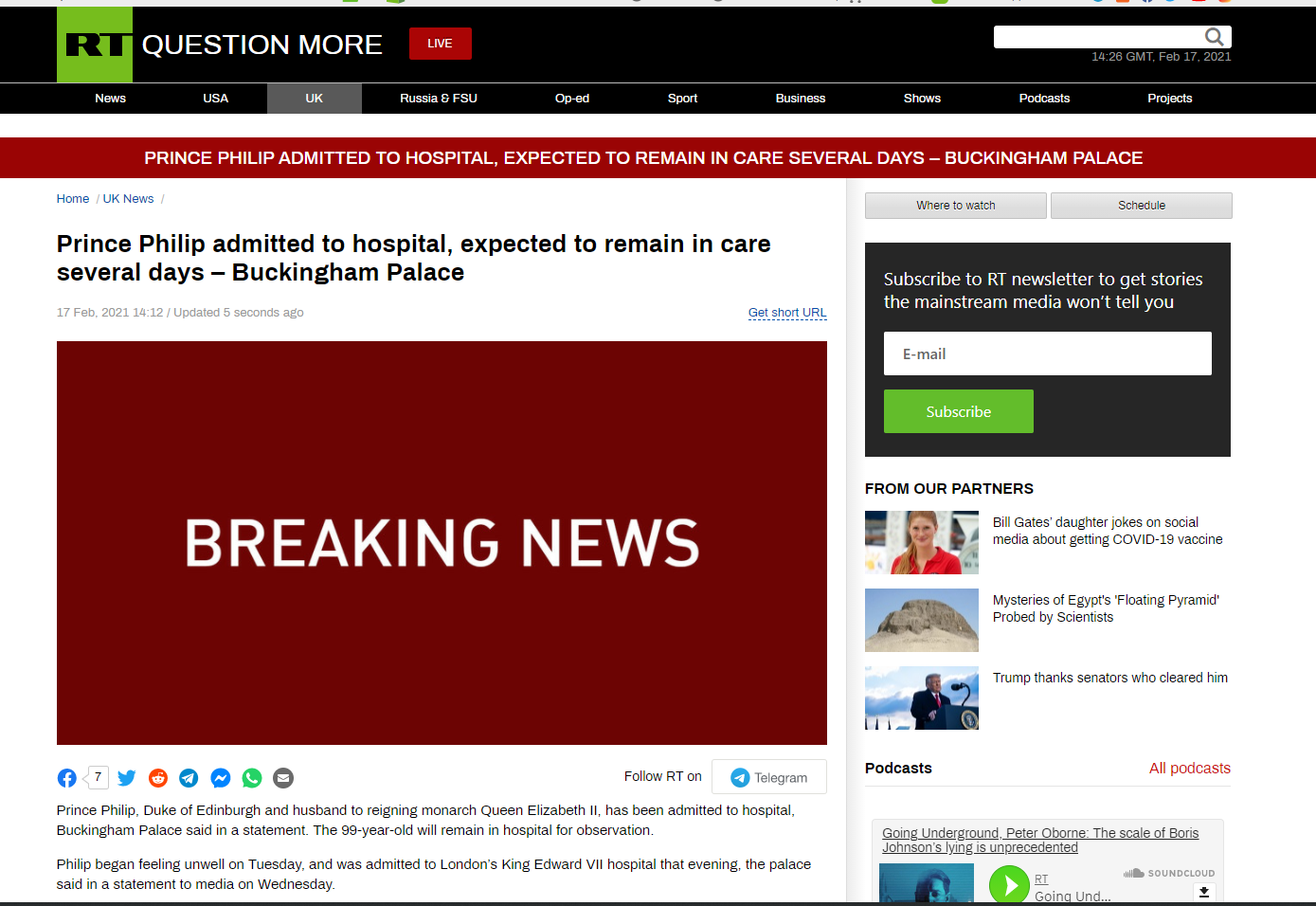Open the UK section tab
This screenshot has width=1316, height=906.
pyautogui.click(x=315, y=99)
